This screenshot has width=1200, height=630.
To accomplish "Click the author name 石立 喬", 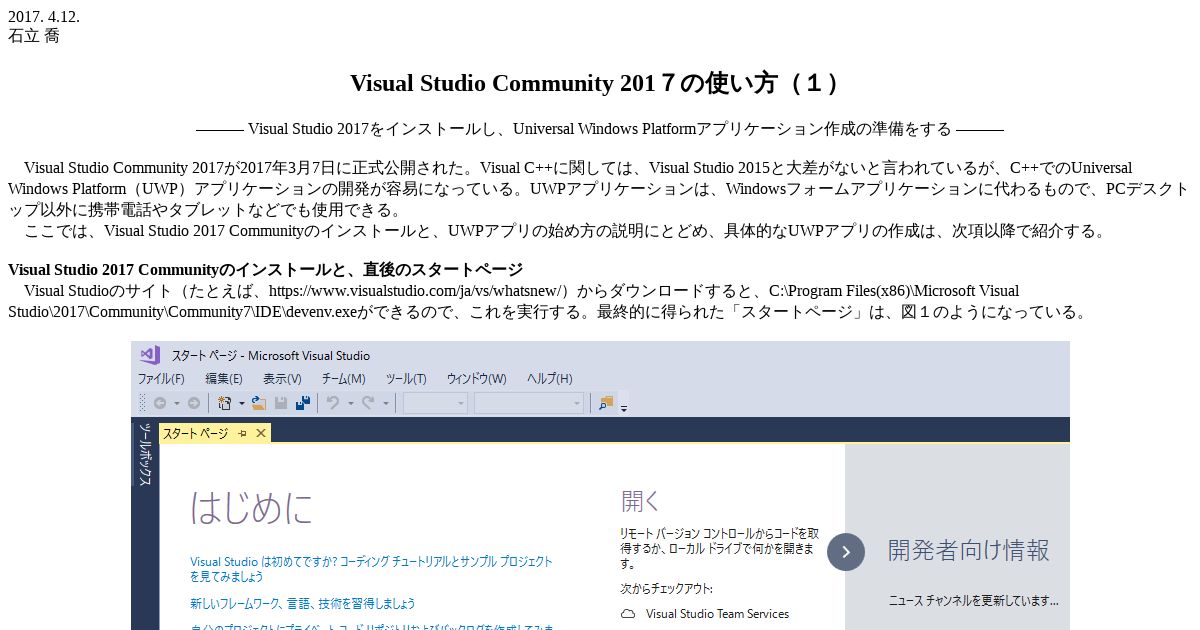I will click(34, 36).
